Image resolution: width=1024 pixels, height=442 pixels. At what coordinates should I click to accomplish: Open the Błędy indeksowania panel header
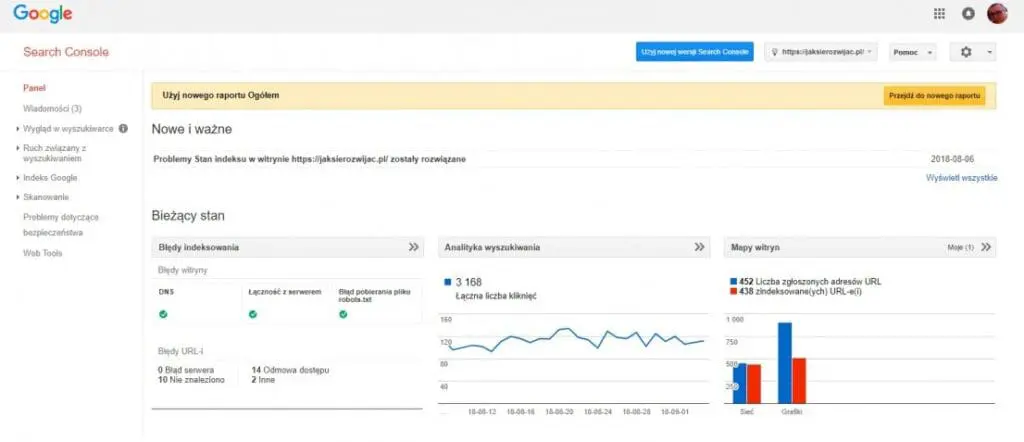(x=287, y=247)
